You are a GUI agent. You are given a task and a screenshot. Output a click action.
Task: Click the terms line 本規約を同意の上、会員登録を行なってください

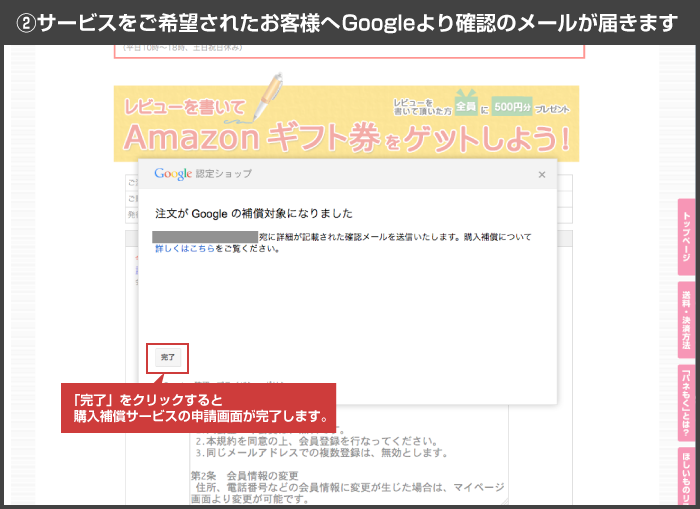click(317, 441)
